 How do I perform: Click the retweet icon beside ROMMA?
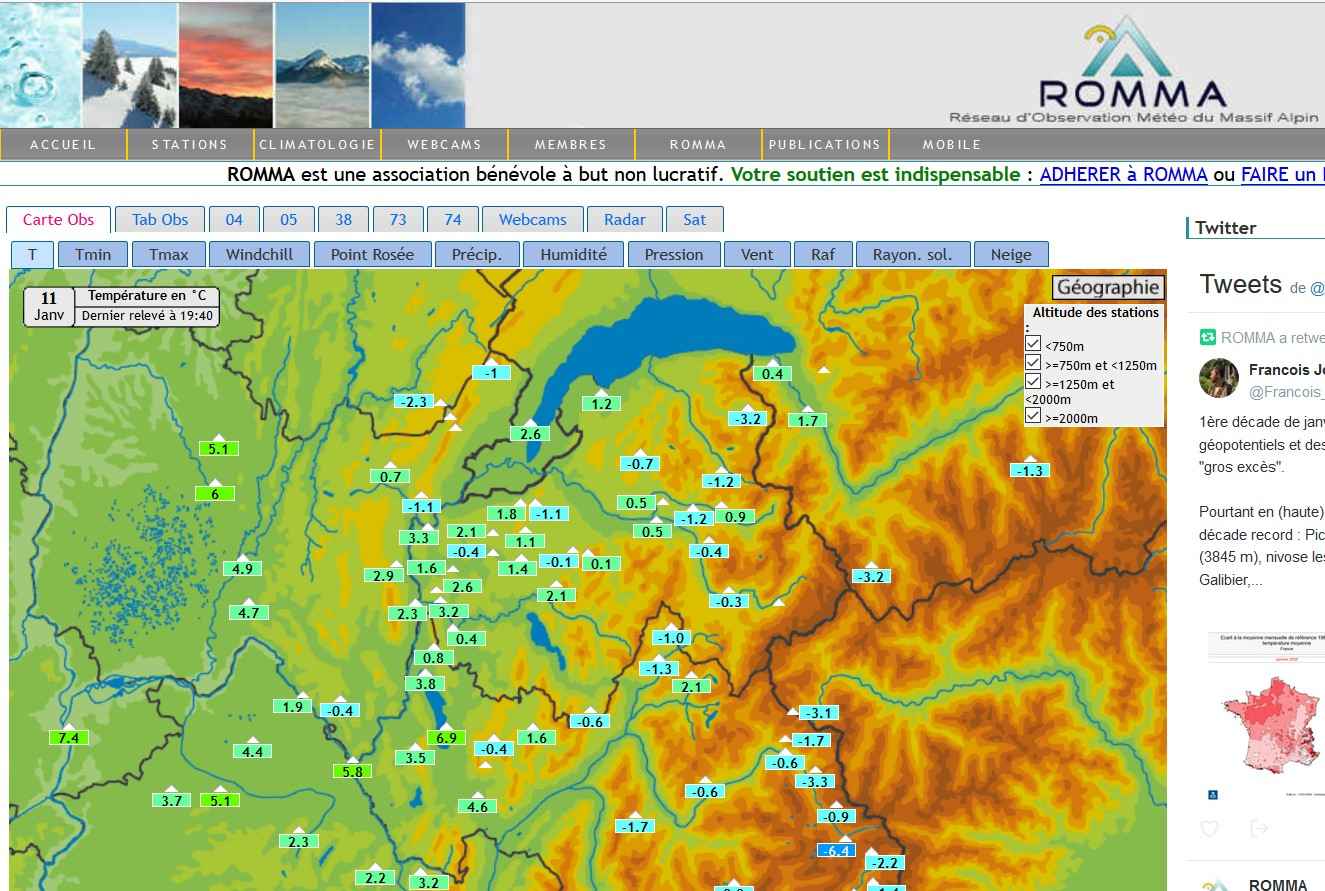point(1207,337)
